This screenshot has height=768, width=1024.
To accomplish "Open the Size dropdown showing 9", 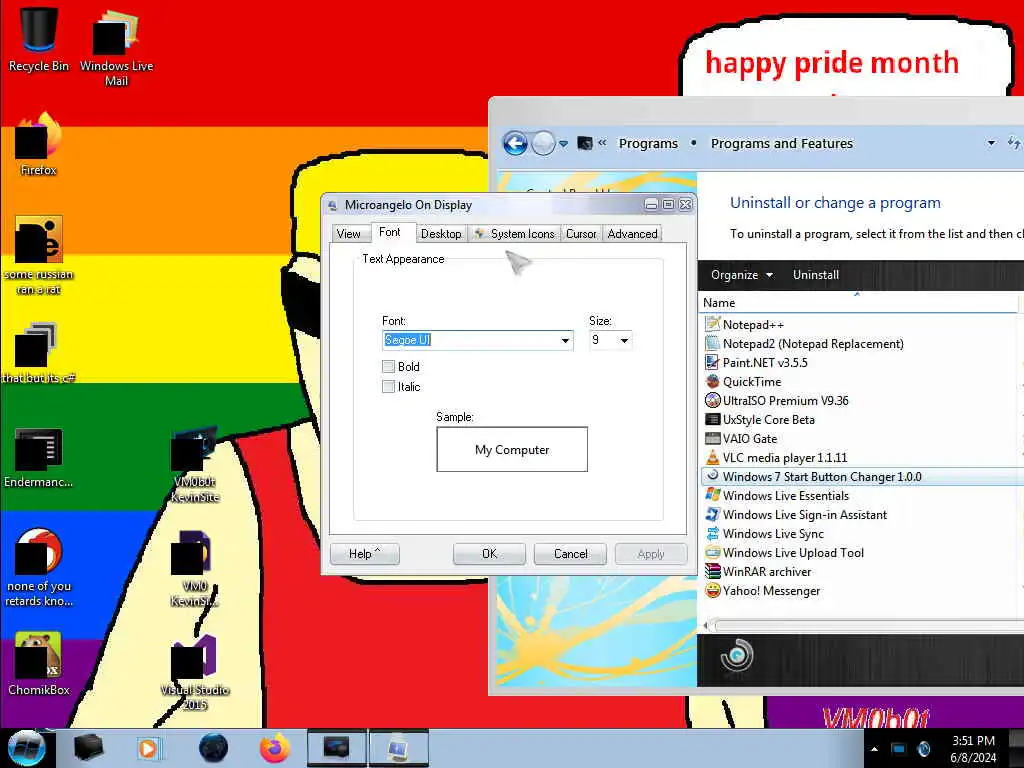I will point(624,340).
